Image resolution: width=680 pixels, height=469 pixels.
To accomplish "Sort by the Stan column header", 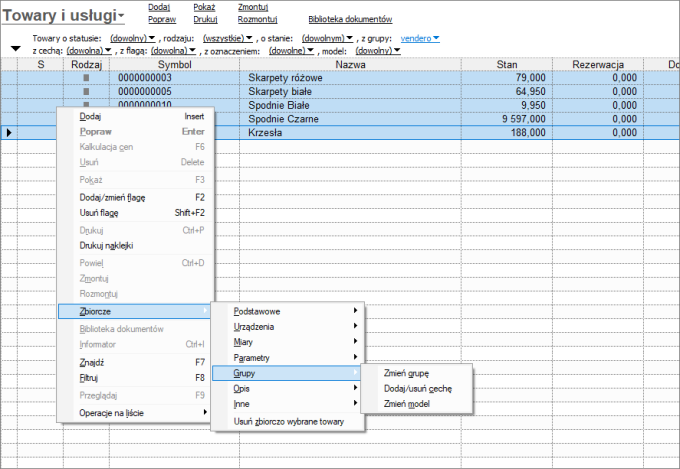I will tap(507, 65).
